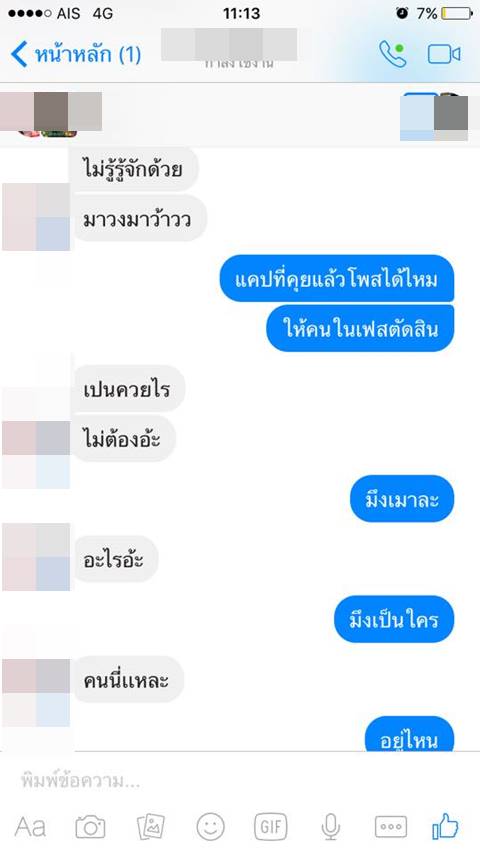Tap the microphone voice message icon
Image resolution: width=480 pixels, height=855 pixels.
330,827
